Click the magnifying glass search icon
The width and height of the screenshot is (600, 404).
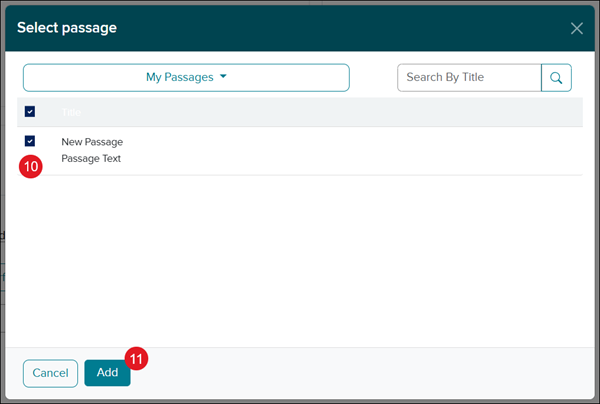point(556,78)
